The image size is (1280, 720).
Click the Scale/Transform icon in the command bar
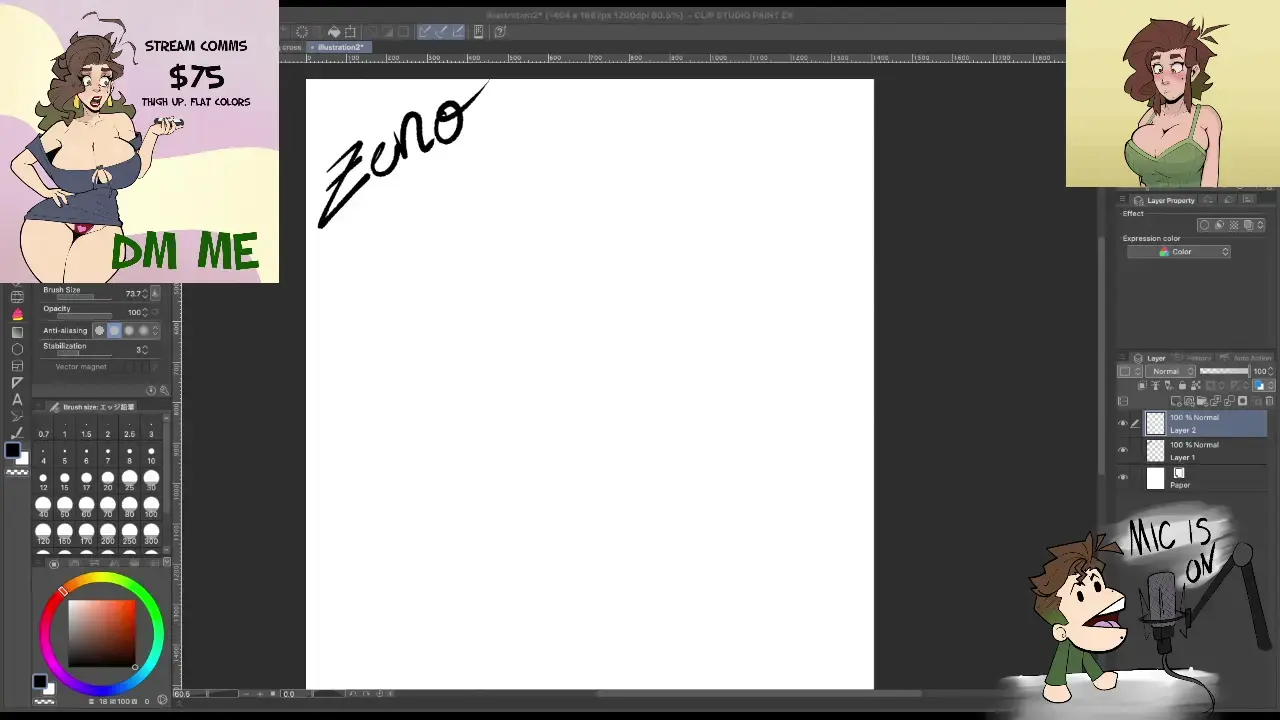pyautogui.click(x=350, y=32)
